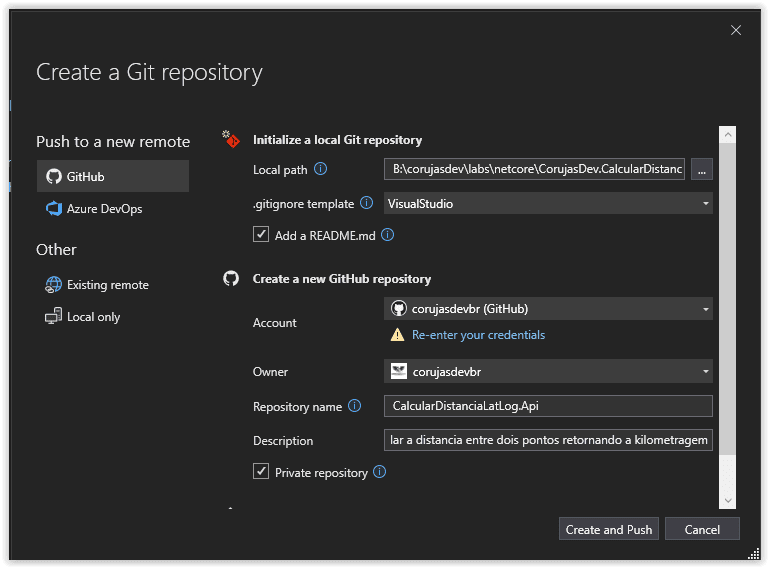Cancel the Git repository dialog

(x=702, y=529)
